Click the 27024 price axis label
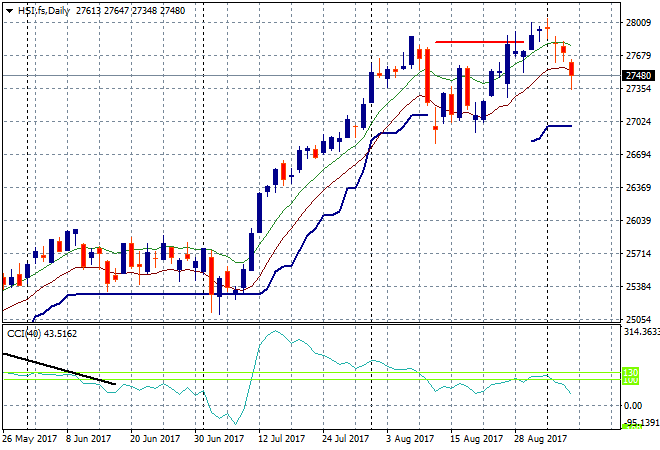660x450 pixels. coord(638,122)
